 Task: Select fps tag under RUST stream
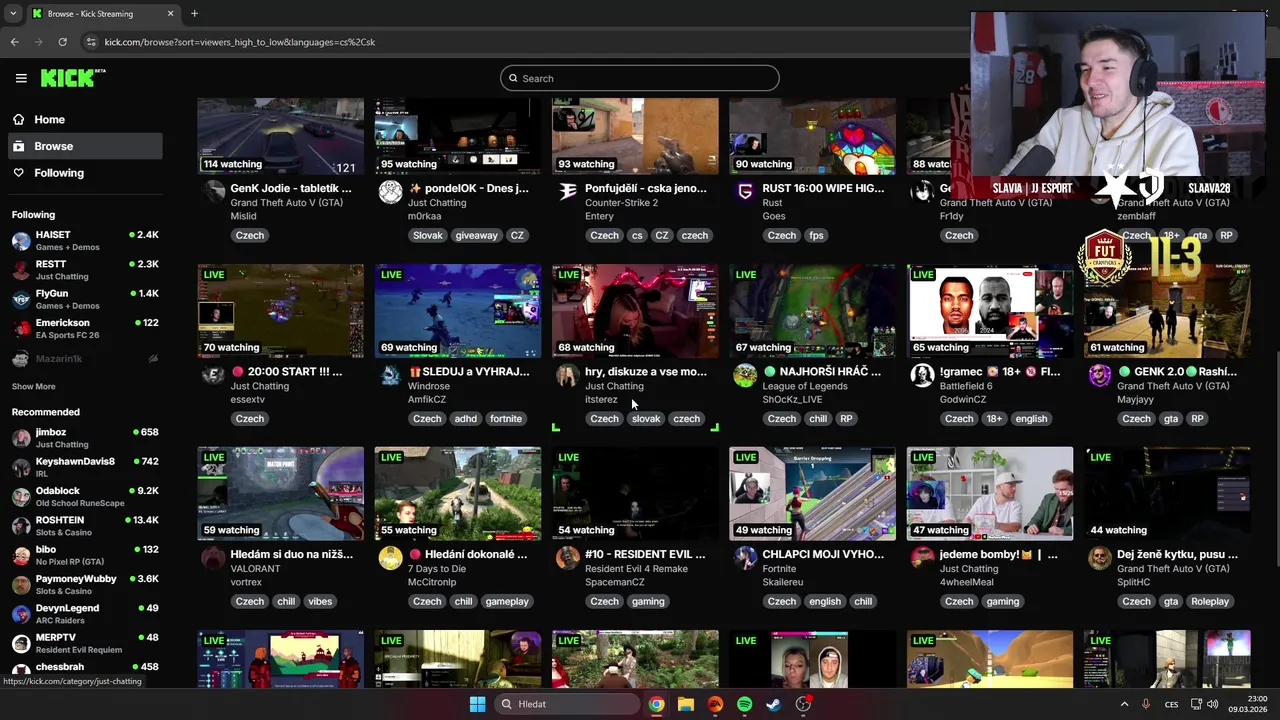coord(816,236)
